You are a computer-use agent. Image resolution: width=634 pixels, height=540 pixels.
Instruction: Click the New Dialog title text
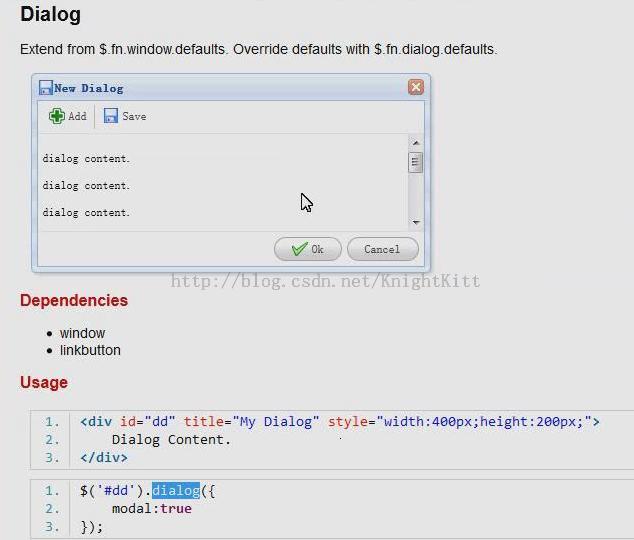coord(89,88)
